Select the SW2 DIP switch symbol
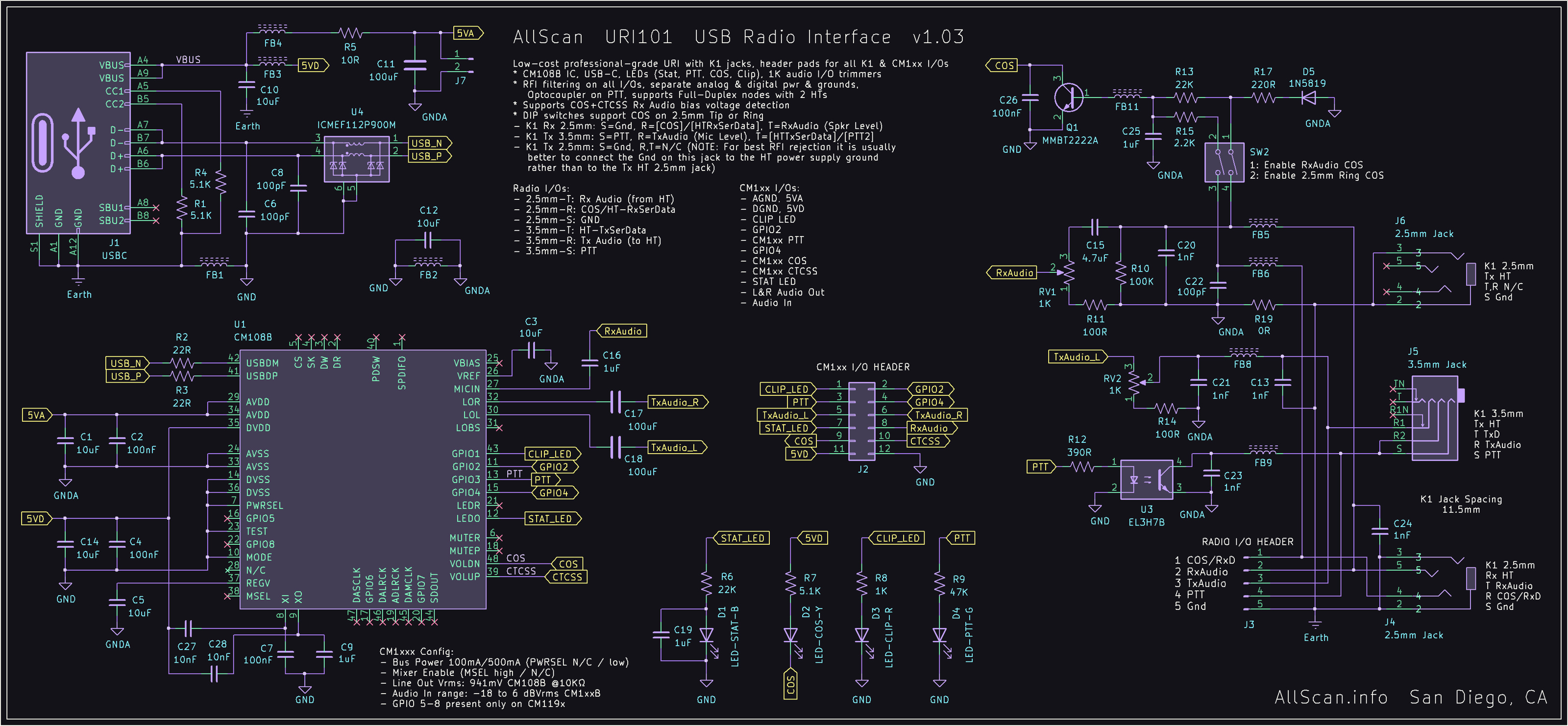This screenshot has width=1568, height=726. coord(1224,163)
